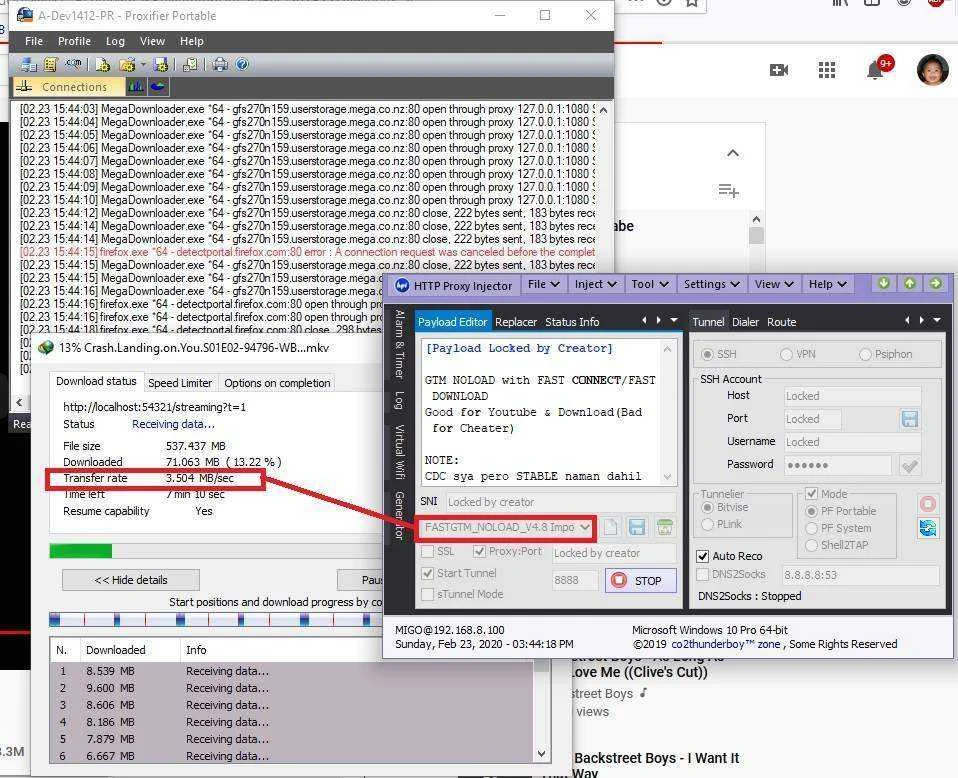Open the Speed Limiter tab in download window
Viewport: 958px width, 778px height.
(180, 383)
